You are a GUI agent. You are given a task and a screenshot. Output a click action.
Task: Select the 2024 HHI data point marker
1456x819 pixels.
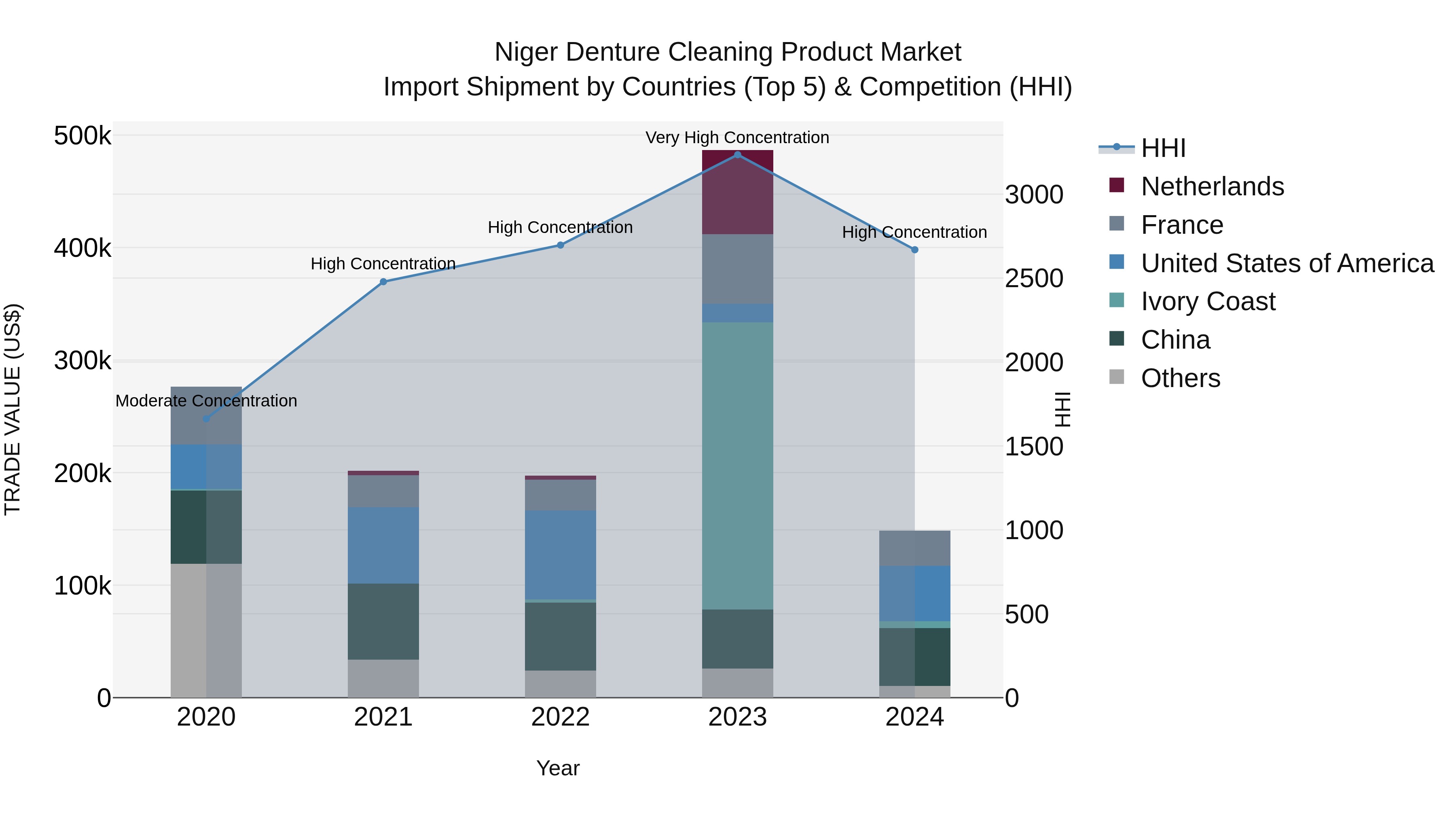(914, 250)
